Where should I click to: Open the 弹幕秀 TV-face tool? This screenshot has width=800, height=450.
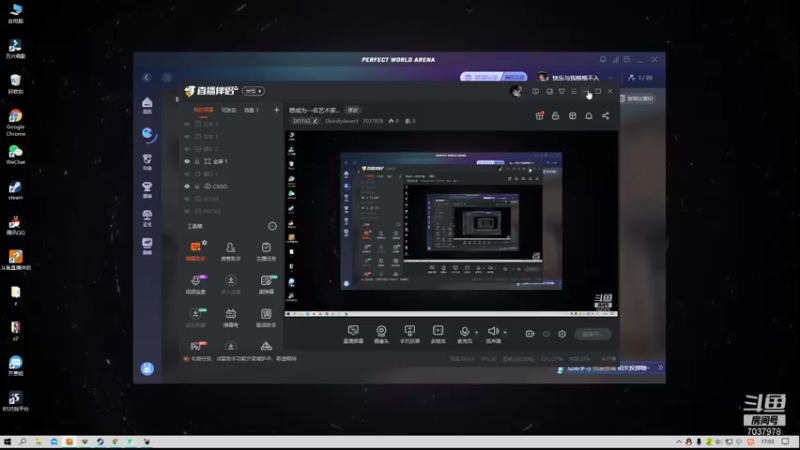pos(231,317)
